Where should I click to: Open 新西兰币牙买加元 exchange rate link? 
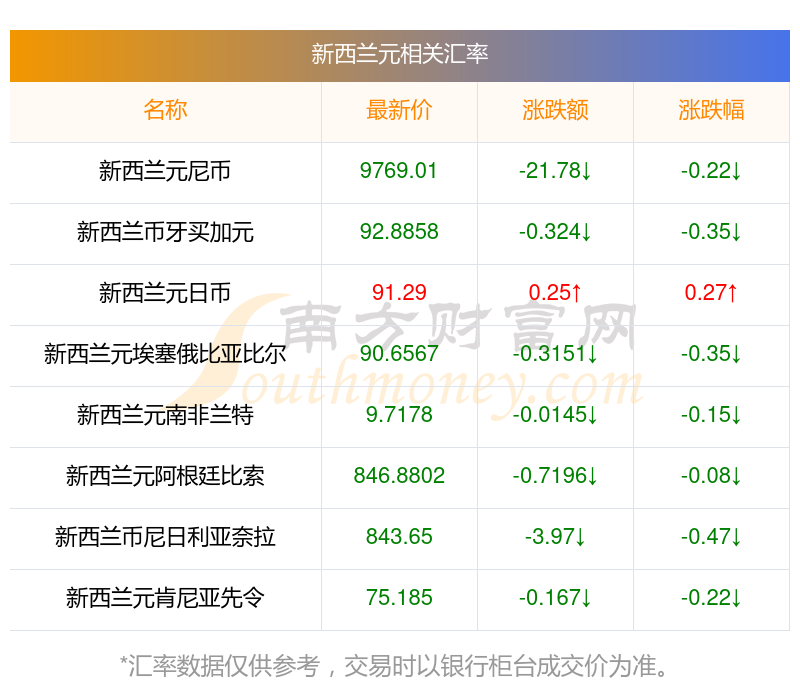point(165,232)
